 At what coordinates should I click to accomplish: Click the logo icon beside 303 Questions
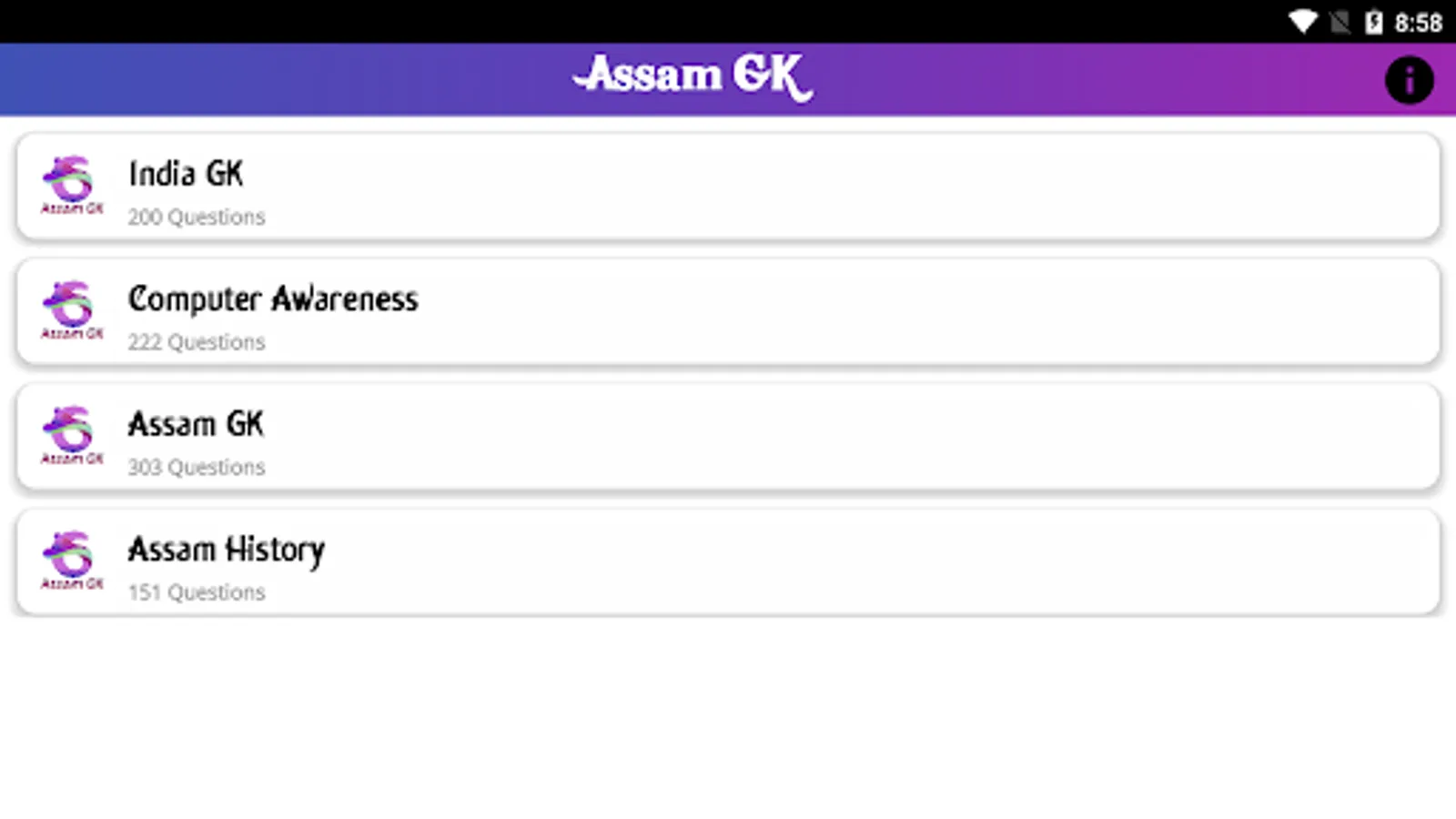pos(71,435)
